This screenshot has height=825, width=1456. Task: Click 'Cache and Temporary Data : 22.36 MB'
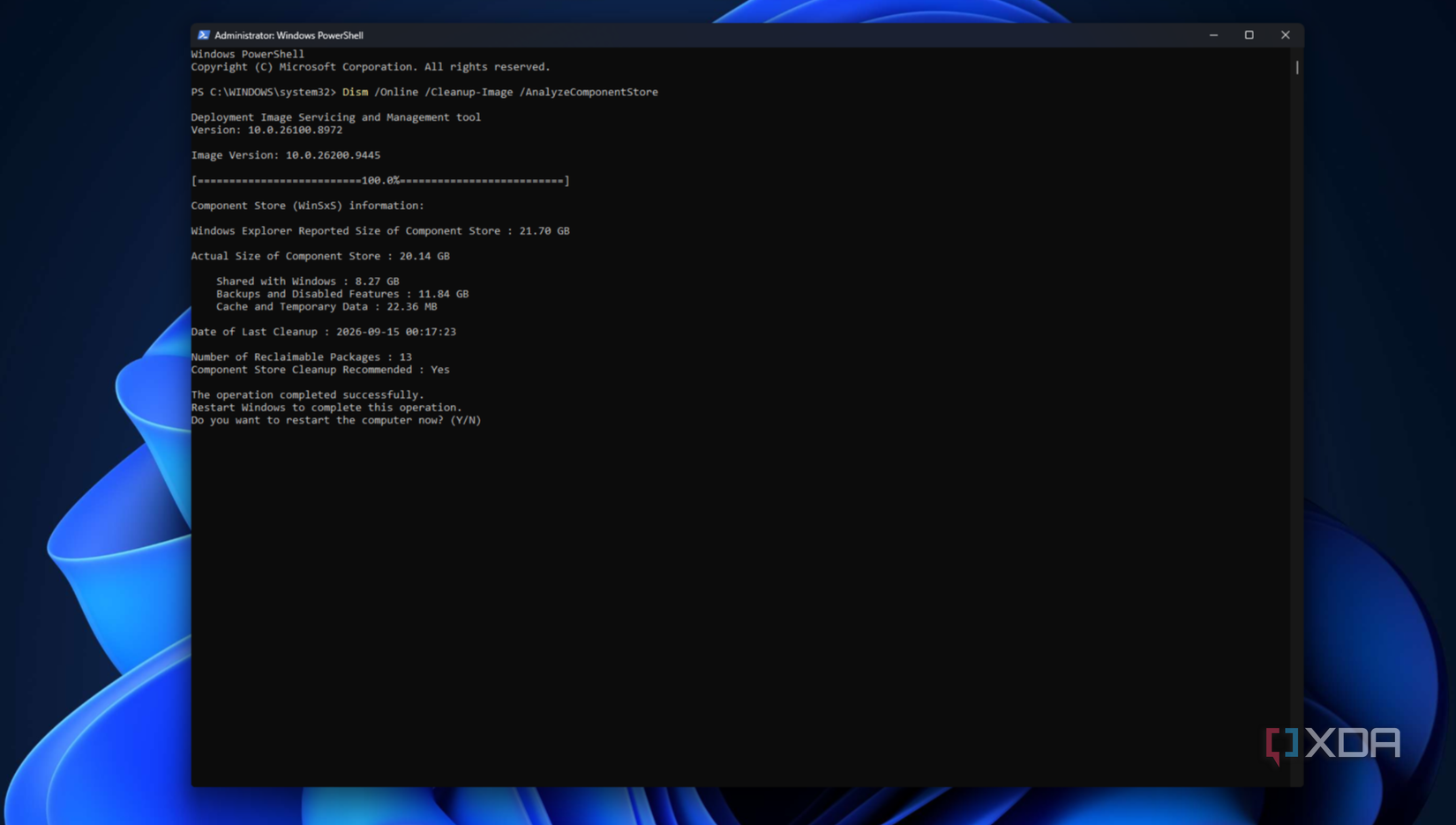point(326,307)
